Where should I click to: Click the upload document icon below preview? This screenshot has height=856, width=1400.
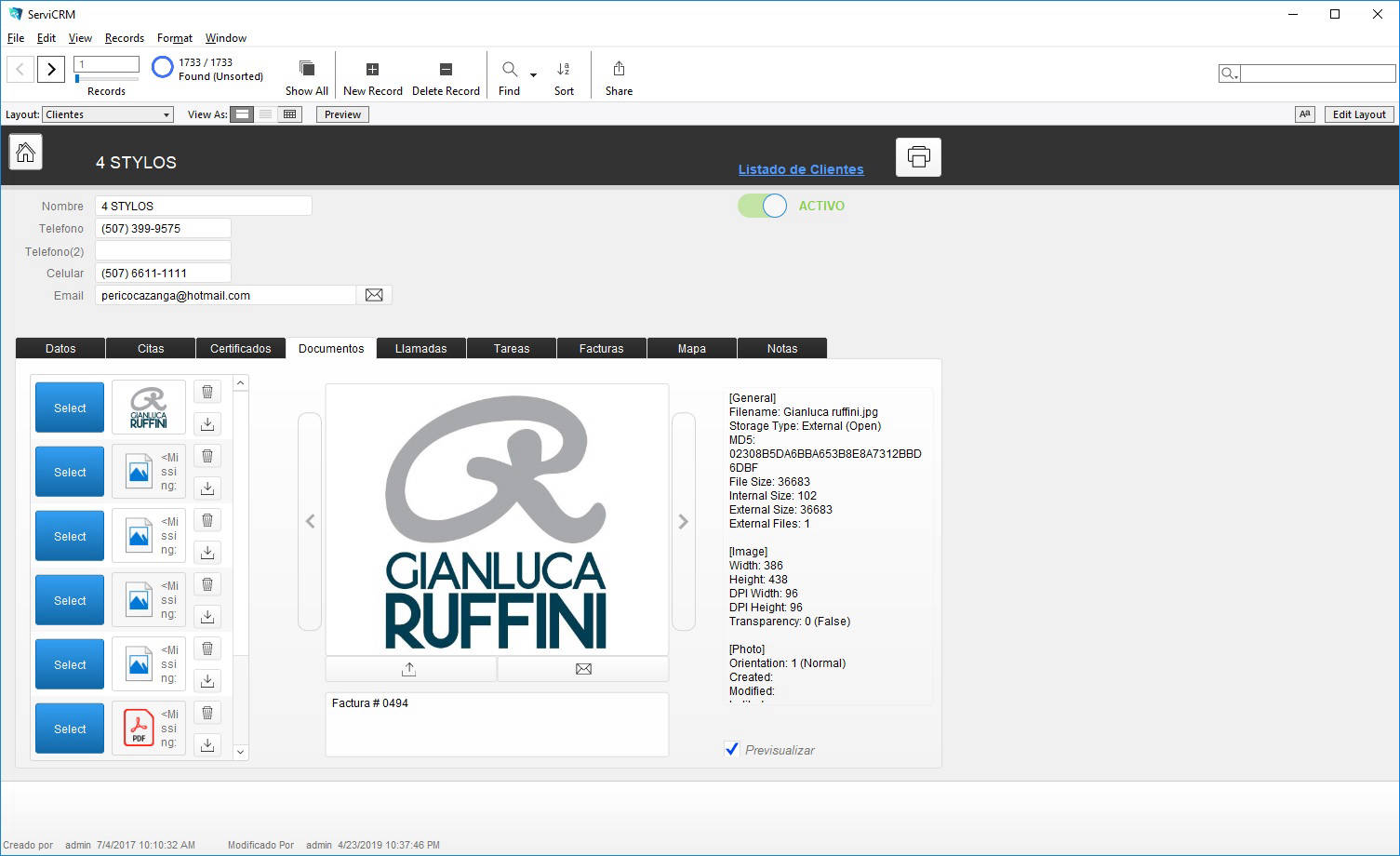pos(408,669)
